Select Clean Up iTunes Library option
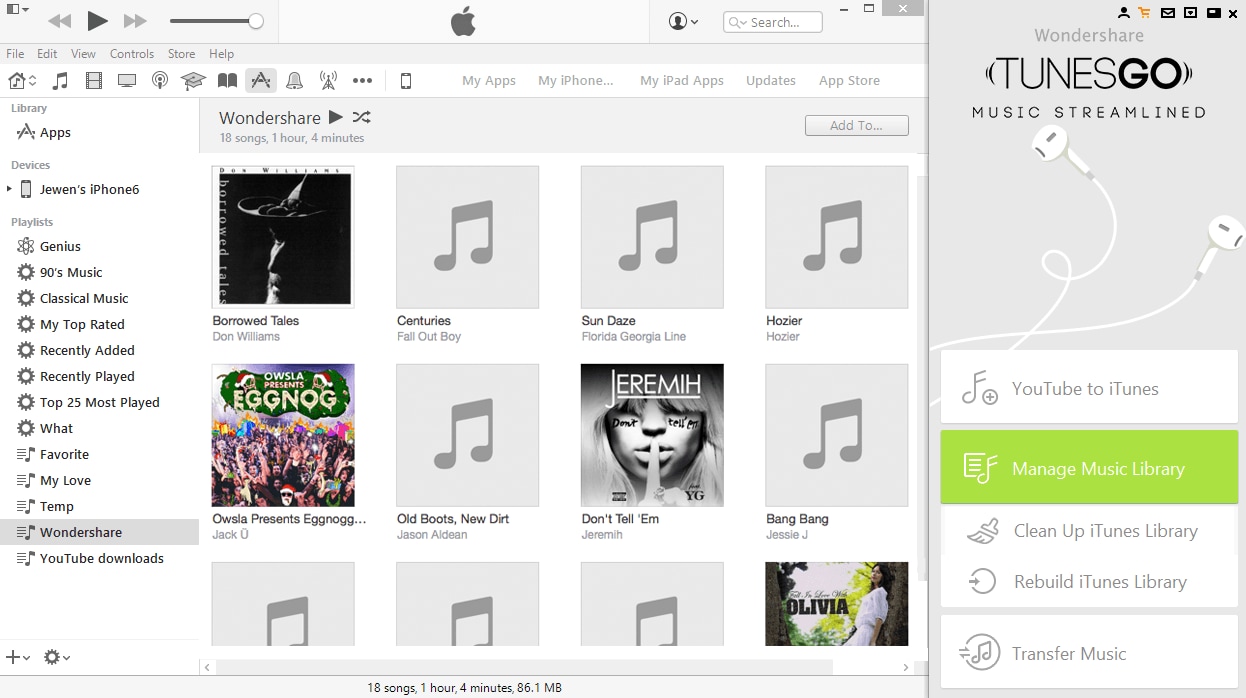 pyautogui.click(x=1089, y=531)
